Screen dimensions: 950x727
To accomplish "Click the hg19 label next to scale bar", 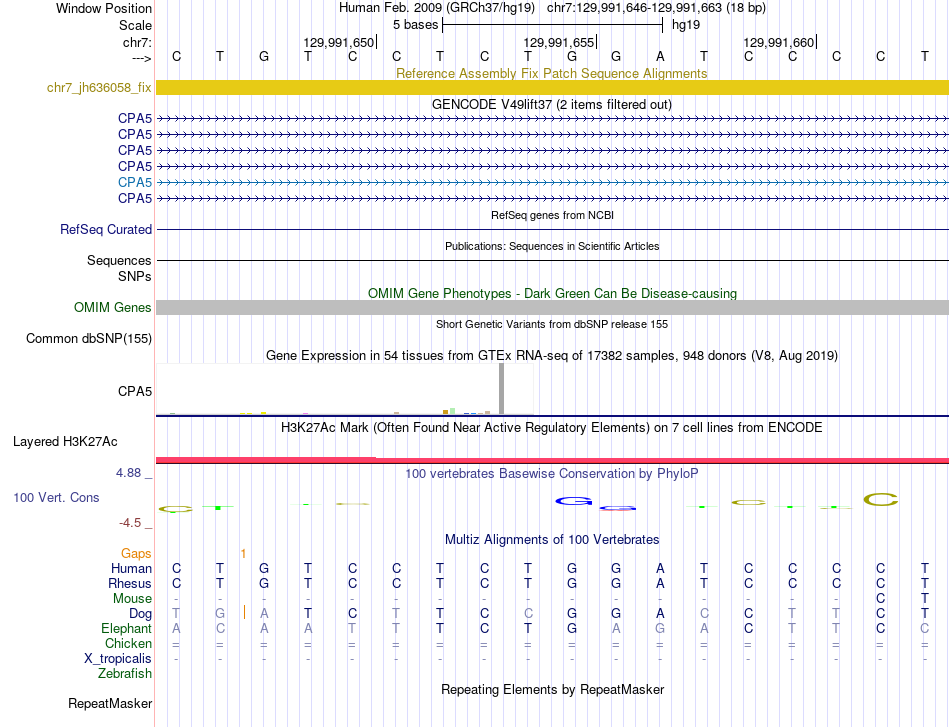I will pos(686,25).
